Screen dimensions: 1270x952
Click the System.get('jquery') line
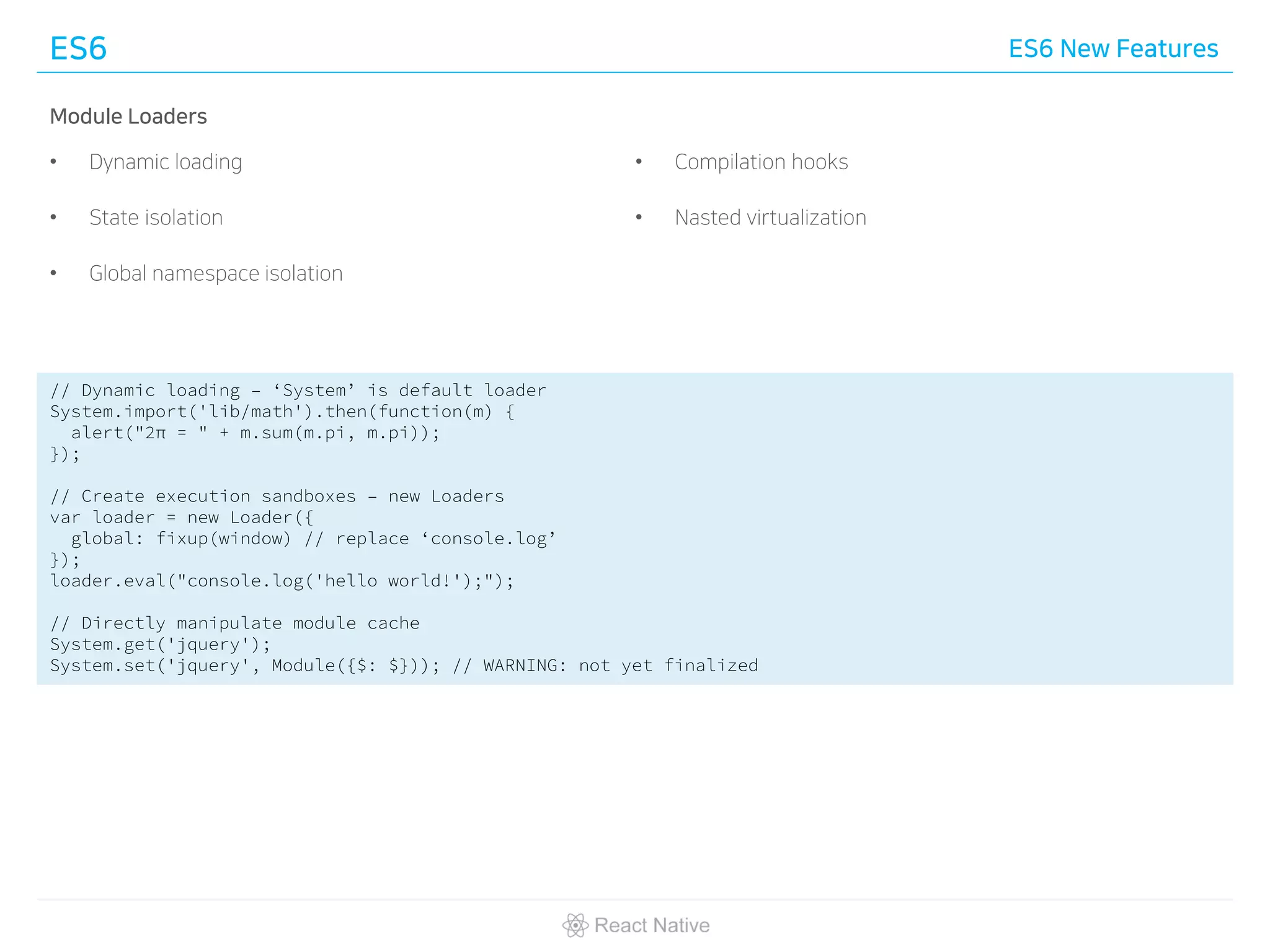161,645
